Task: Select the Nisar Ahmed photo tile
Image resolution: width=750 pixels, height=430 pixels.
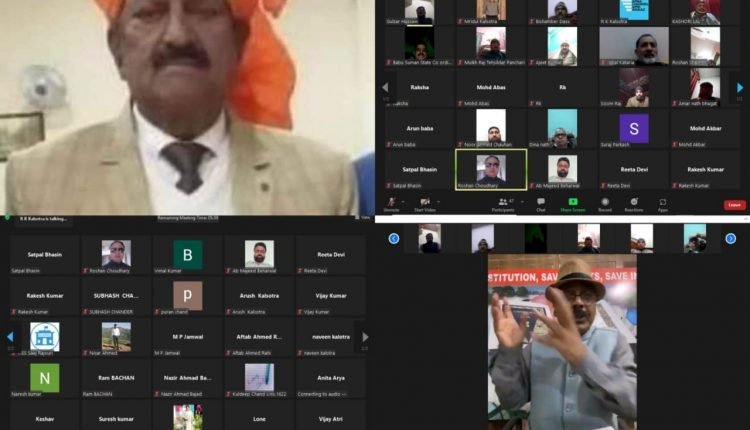Action: [x=116, y=337]
